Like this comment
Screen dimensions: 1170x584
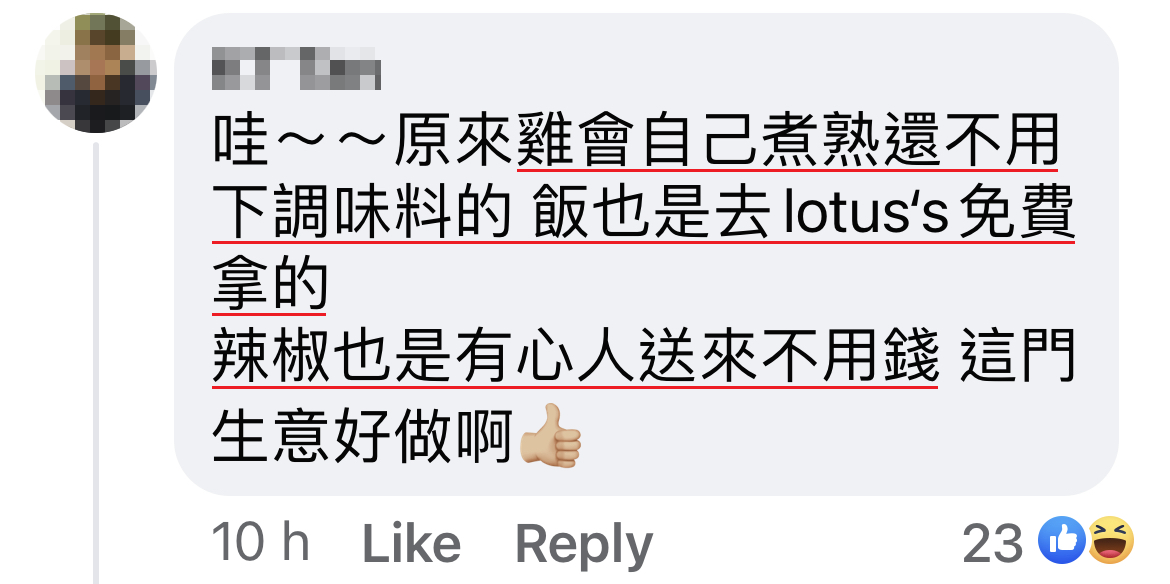411,544
